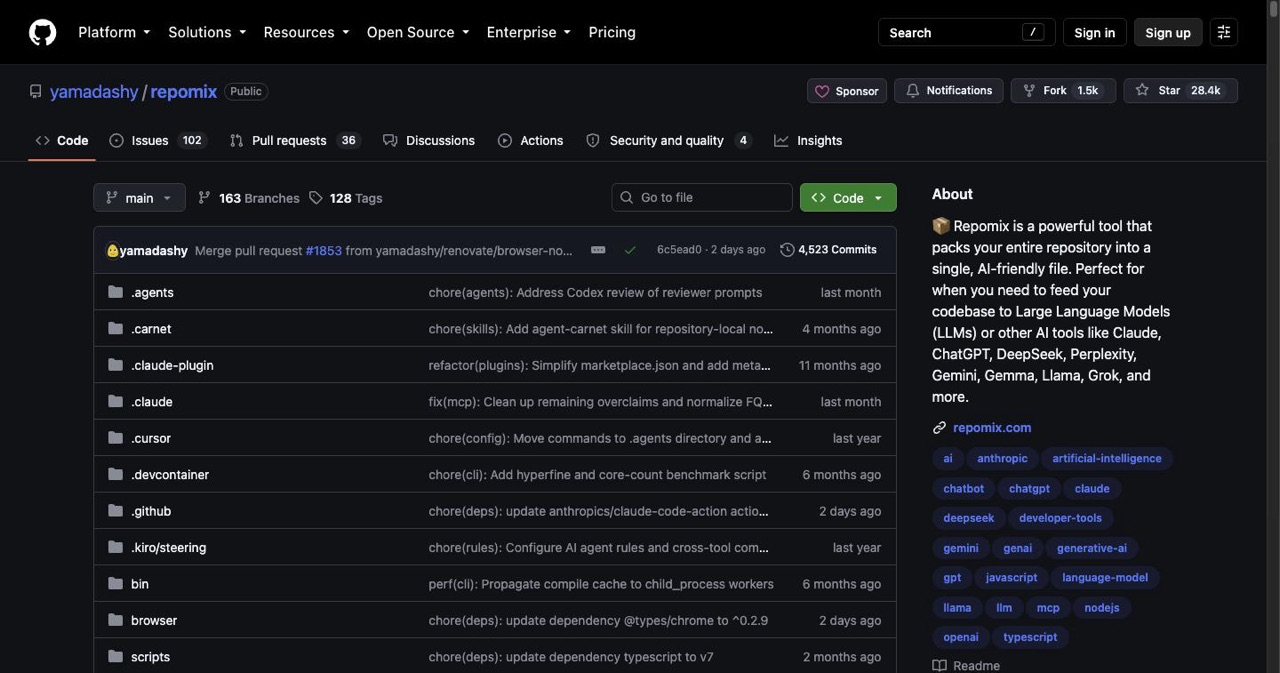Screen dimensions: 1280x673
Task: Click the yamadashy avatar in commit row
Action: click(113, 251)
